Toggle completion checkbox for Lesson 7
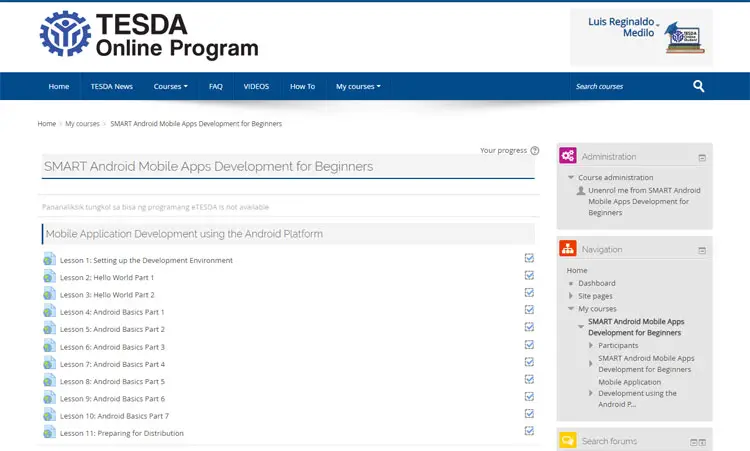The width and height of the screenshot is (750, 451). [x=529, y=362]
